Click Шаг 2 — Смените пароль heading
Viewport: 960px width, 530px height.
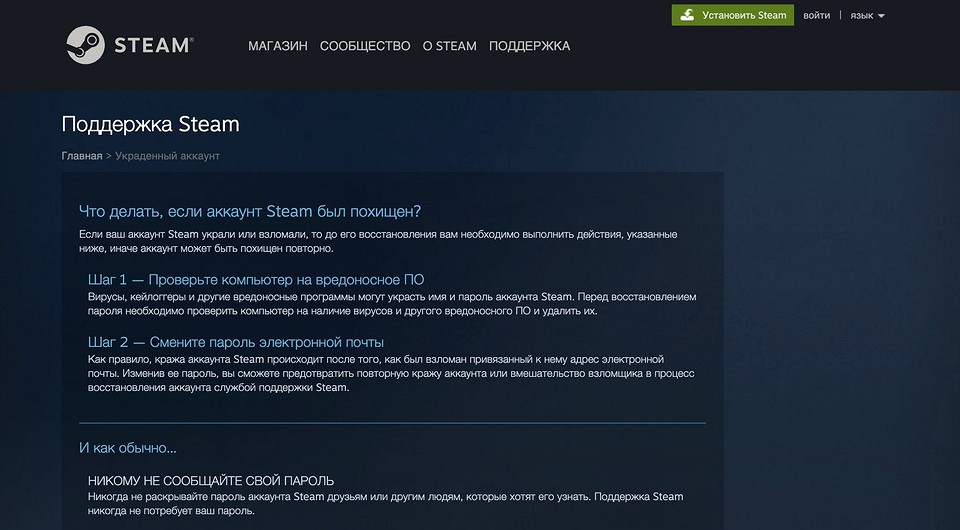coord(236,342)
